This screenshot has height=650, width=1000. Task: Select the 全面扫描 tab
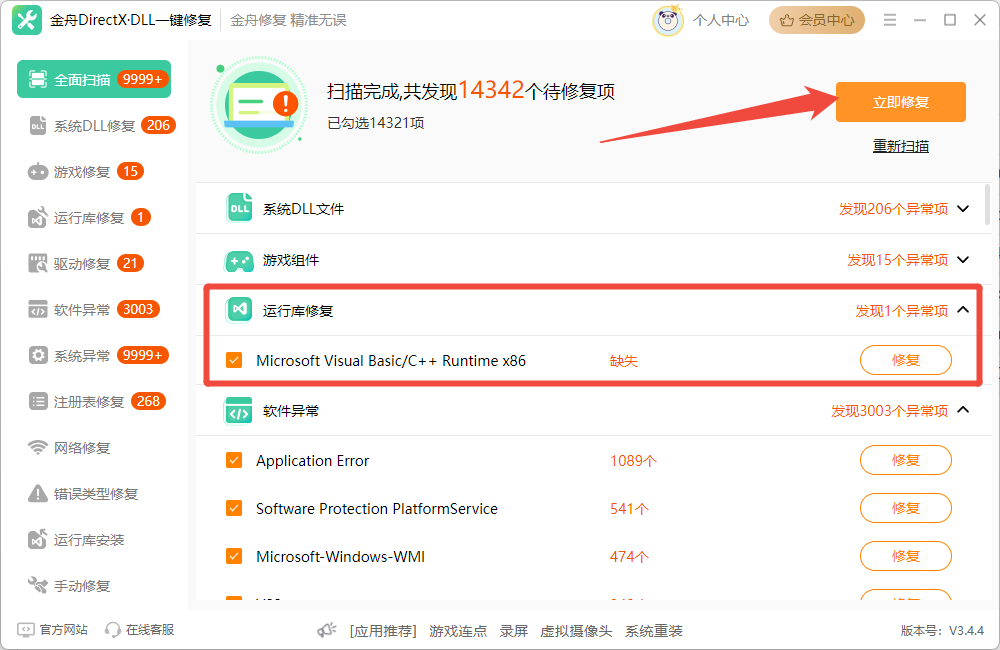click(94, 79)
